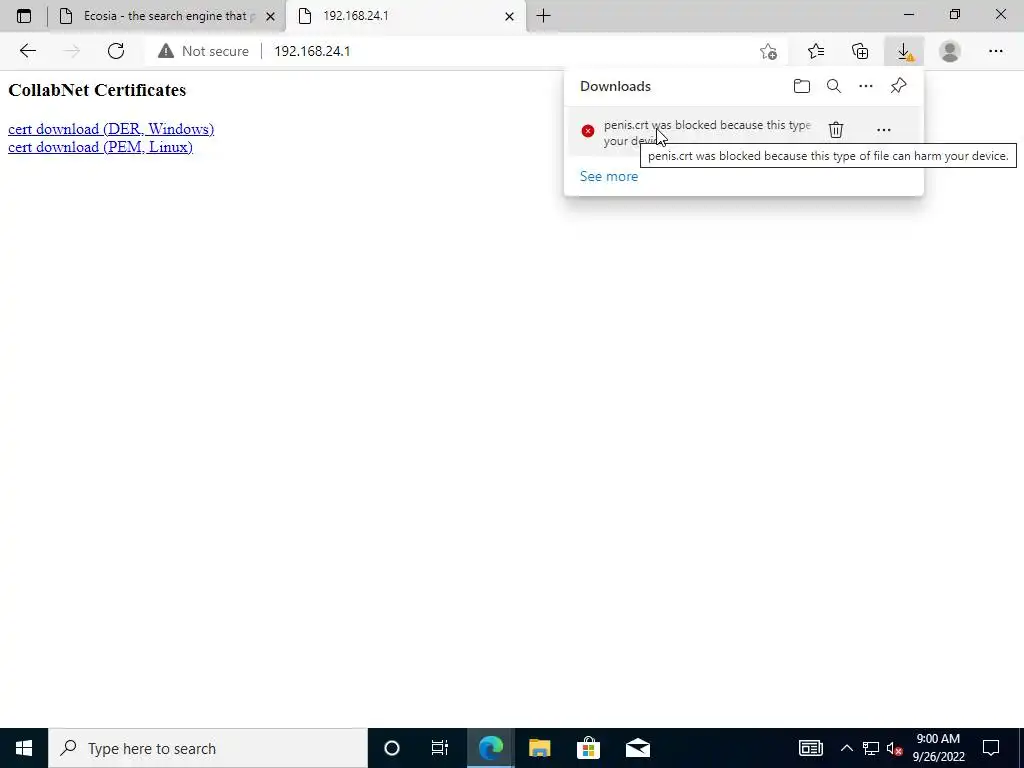The image size is (1024, 768).
Task: Switch to the Ecosia search engine tab
Action: (x=167, y=16)
